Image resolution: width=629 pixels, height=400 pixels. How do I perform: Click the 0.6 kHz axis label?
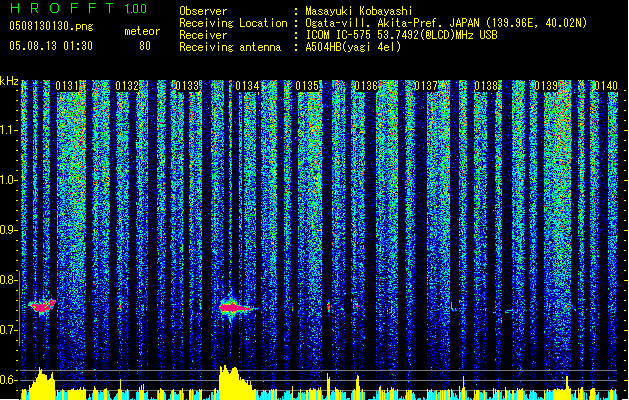coord(9,380)
